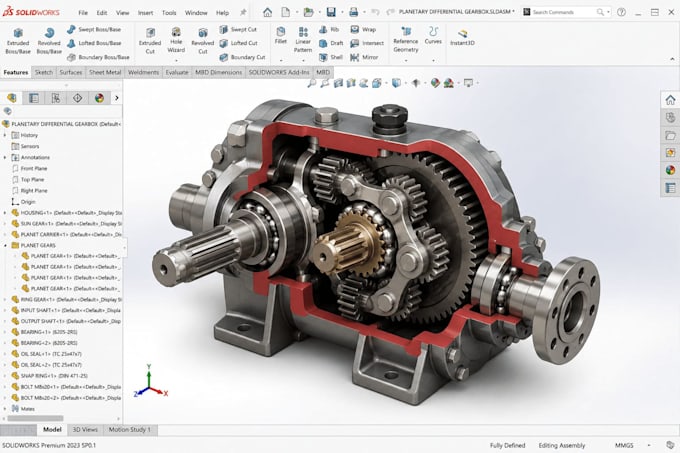The image size is (680, 453).
Task: Click the Help question mark icon
Action: [621, 12]
